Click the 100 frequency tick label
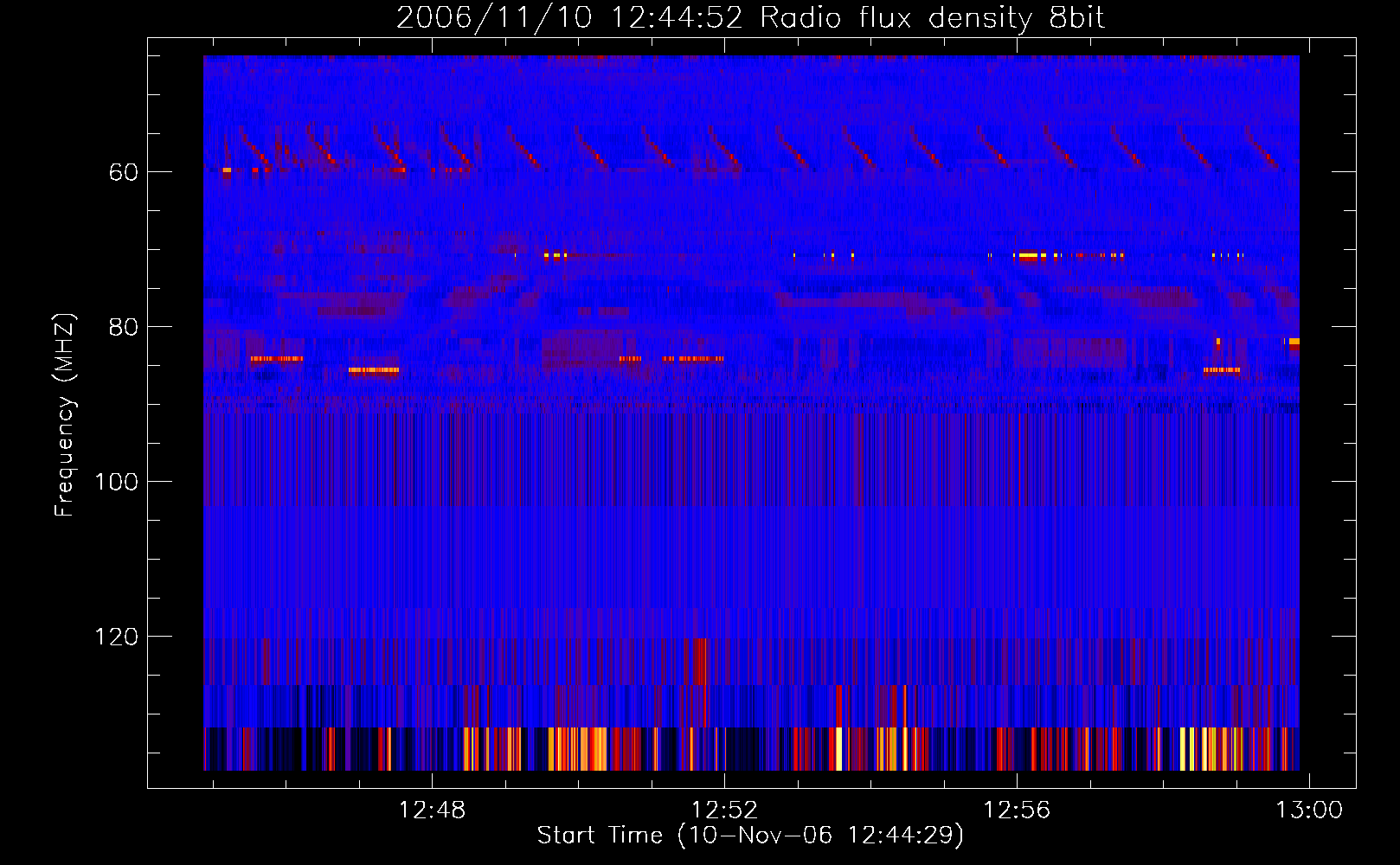 pyautogui.click(x=117, y=482)
